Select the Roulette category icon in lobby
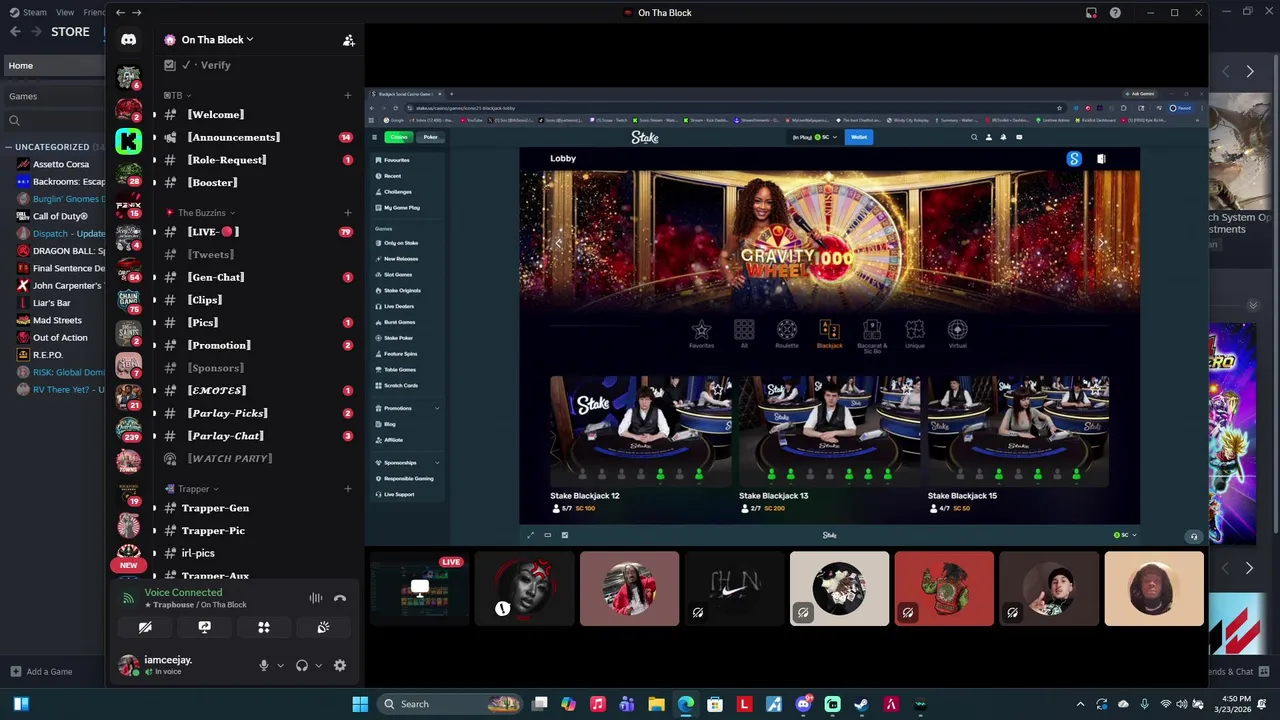Image resolution: width=1280 pixels, height=720 pixels. [x=787, y=334]
